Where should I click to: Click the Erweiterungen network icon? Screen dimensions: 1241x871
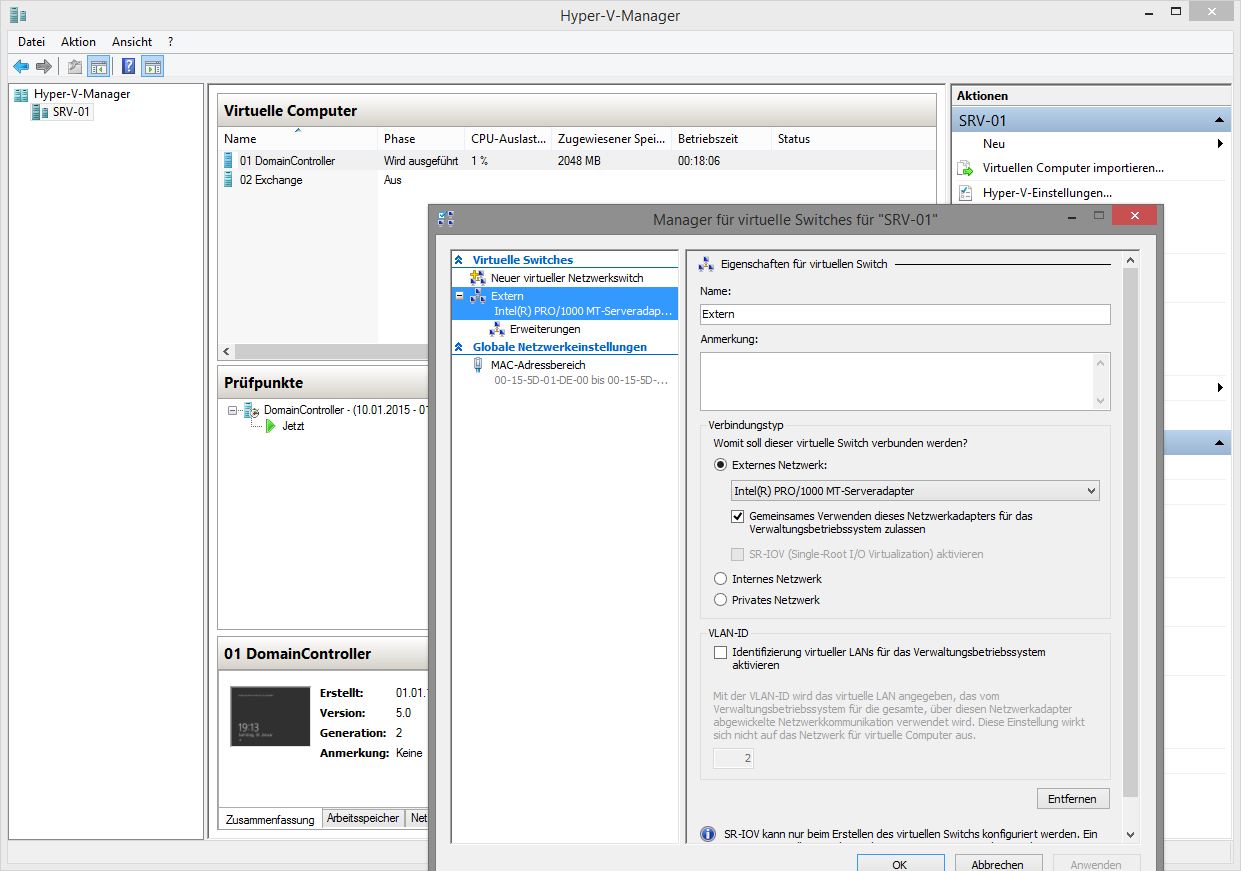coord(498,329)
